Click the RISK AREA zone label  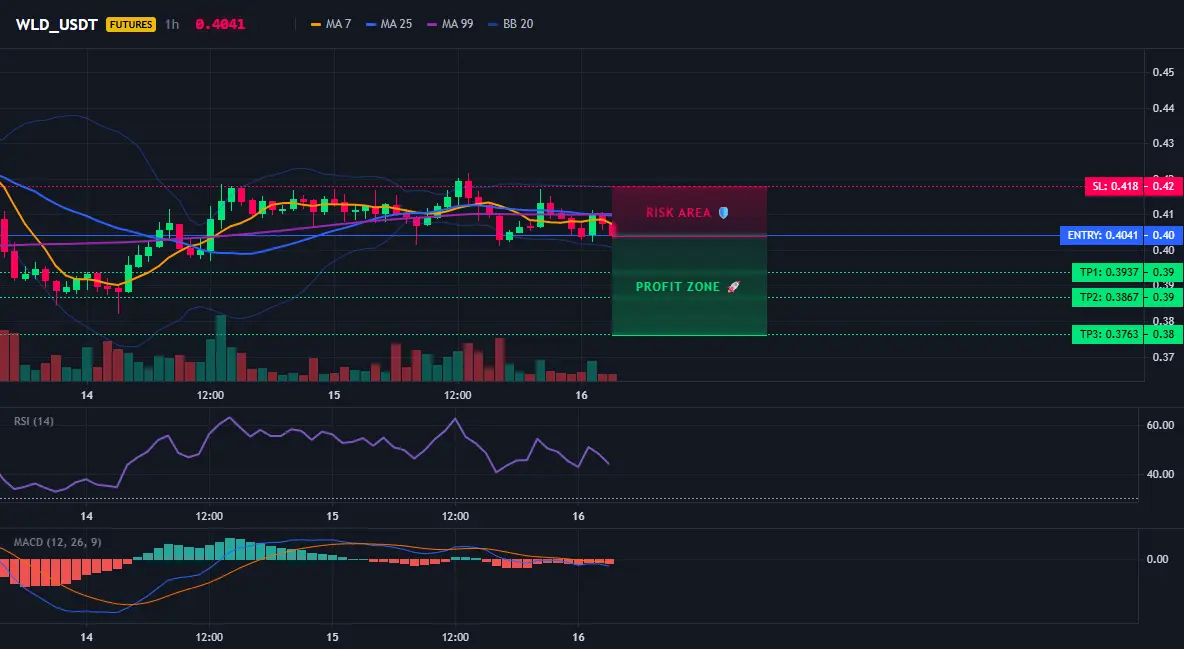click(x=678, y=213)
